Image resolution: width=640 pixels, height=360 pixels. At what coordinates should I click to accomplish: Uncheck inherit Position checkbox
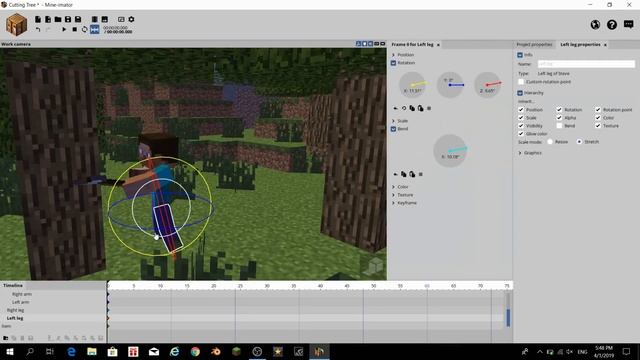pyautogui.click(x=521, y=110)
